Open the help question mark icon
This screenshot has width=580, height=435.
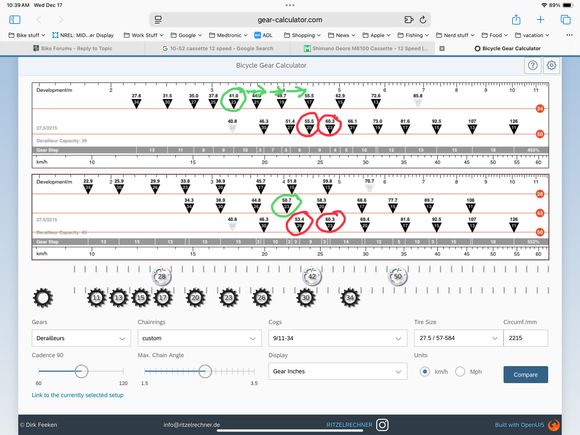coord(533,65)
